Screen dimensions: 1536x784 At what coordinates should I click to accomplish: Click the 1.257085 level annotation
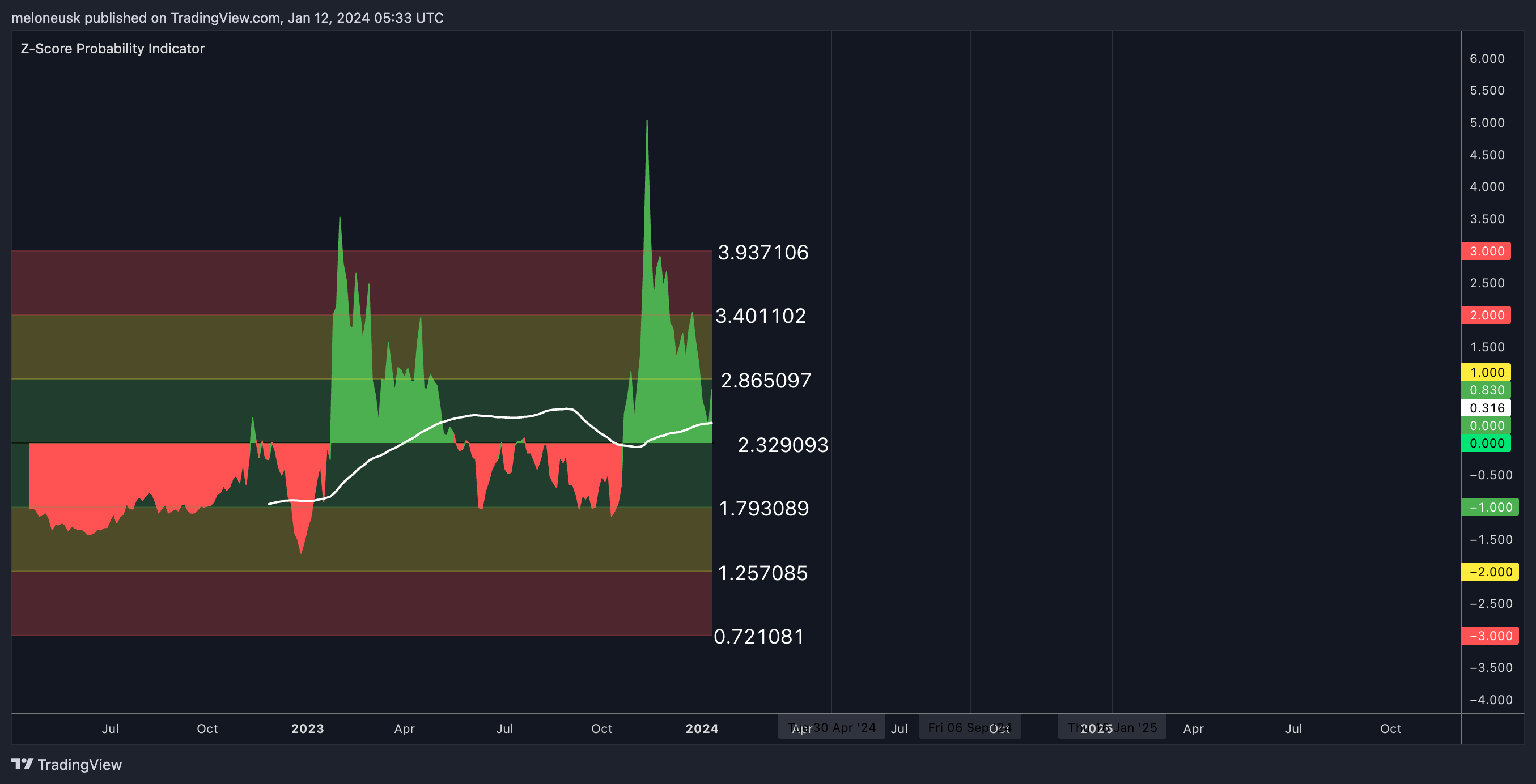[x=763, y=573]
